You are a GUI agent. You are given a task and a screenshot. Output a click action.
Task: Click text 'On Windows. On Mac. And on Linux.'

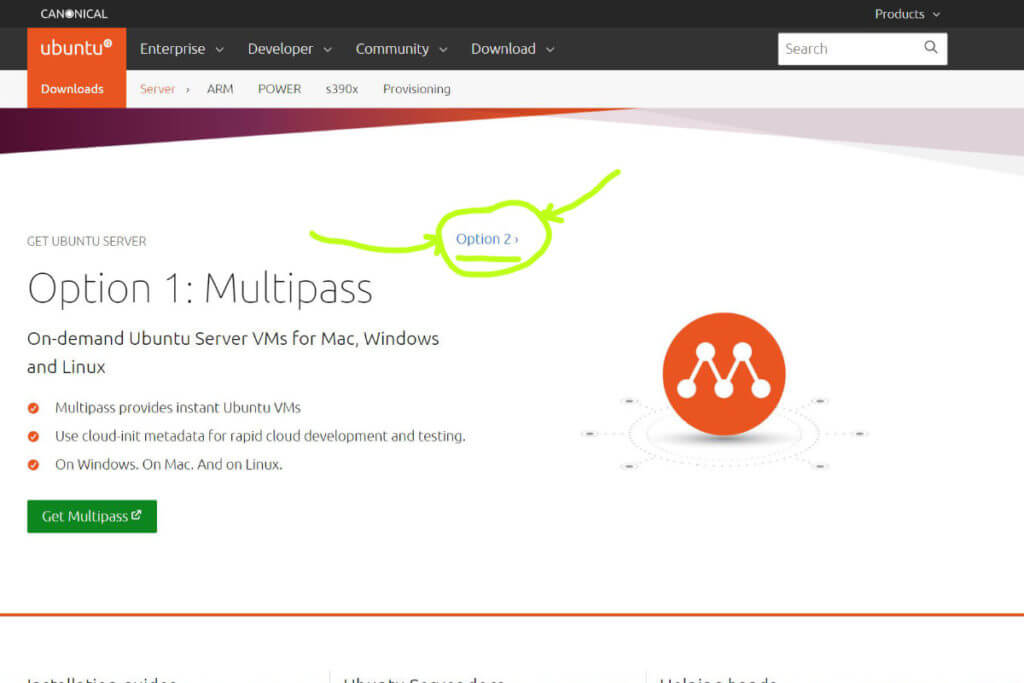pyautogui.click(x=168, y=464)
